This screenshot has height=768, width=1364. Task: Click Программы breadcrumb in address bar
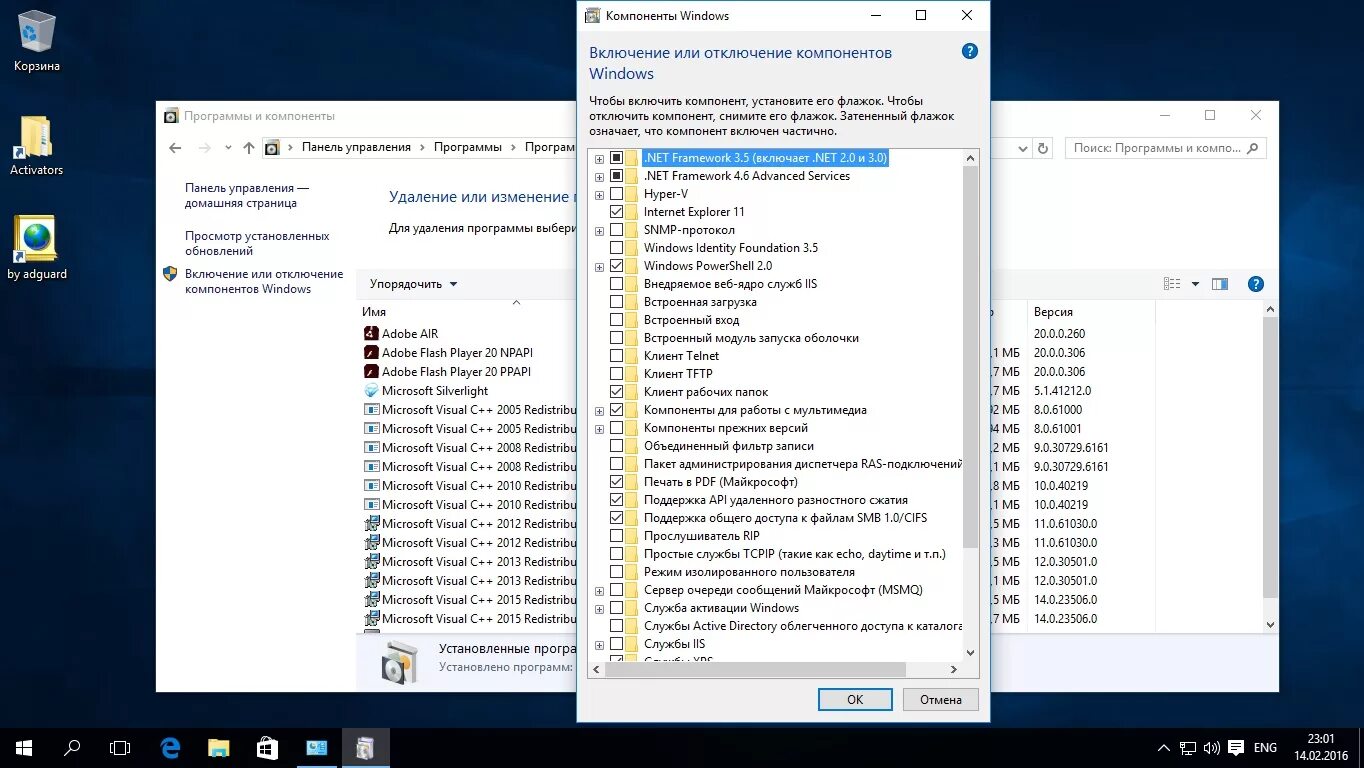point(468,147)
